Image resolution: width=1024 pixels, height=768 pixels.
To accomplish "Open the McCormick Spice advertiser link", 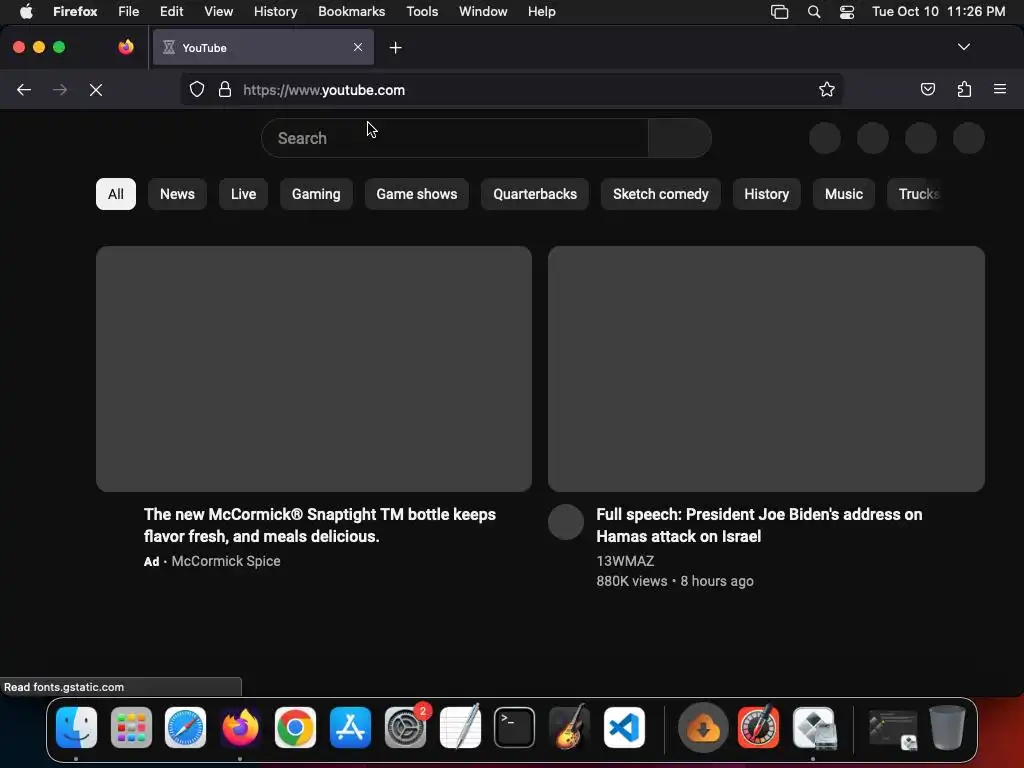I will (x=226, y=561).
